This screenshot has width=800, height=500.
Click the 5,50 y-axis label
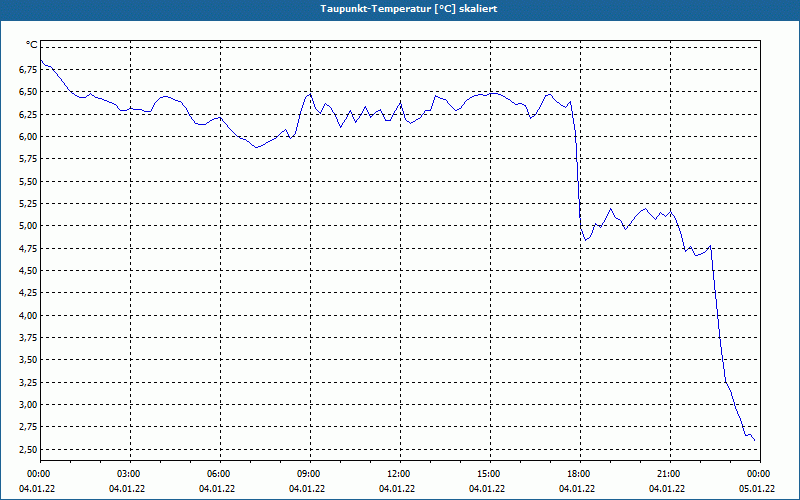click(x=28, y=182)
